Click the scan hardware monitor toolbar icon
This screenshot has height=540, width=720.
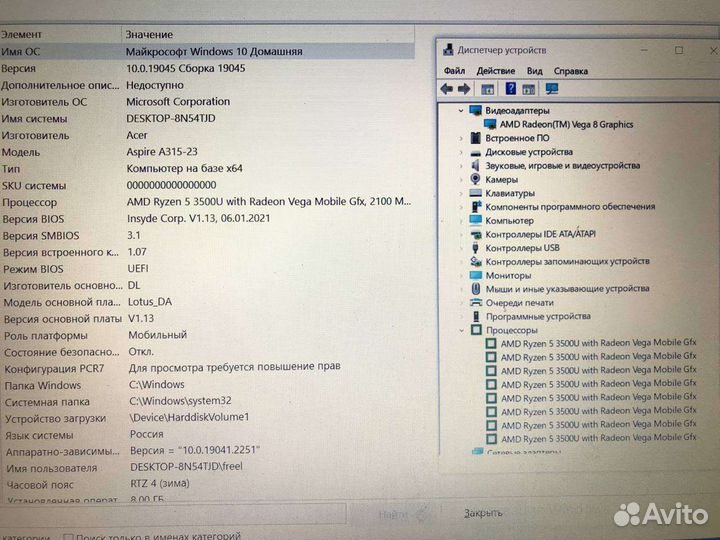[x=551, y=89]
